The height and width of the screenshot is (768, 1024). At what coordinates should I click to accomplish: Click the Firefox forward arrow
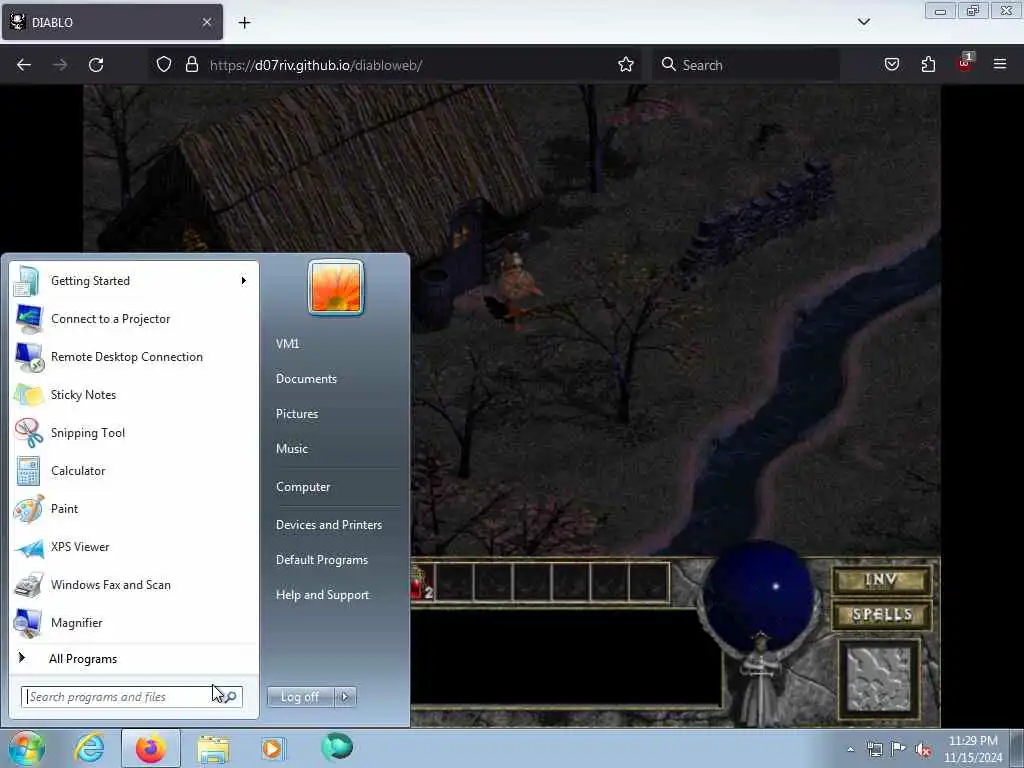click(x=60, y=65)
